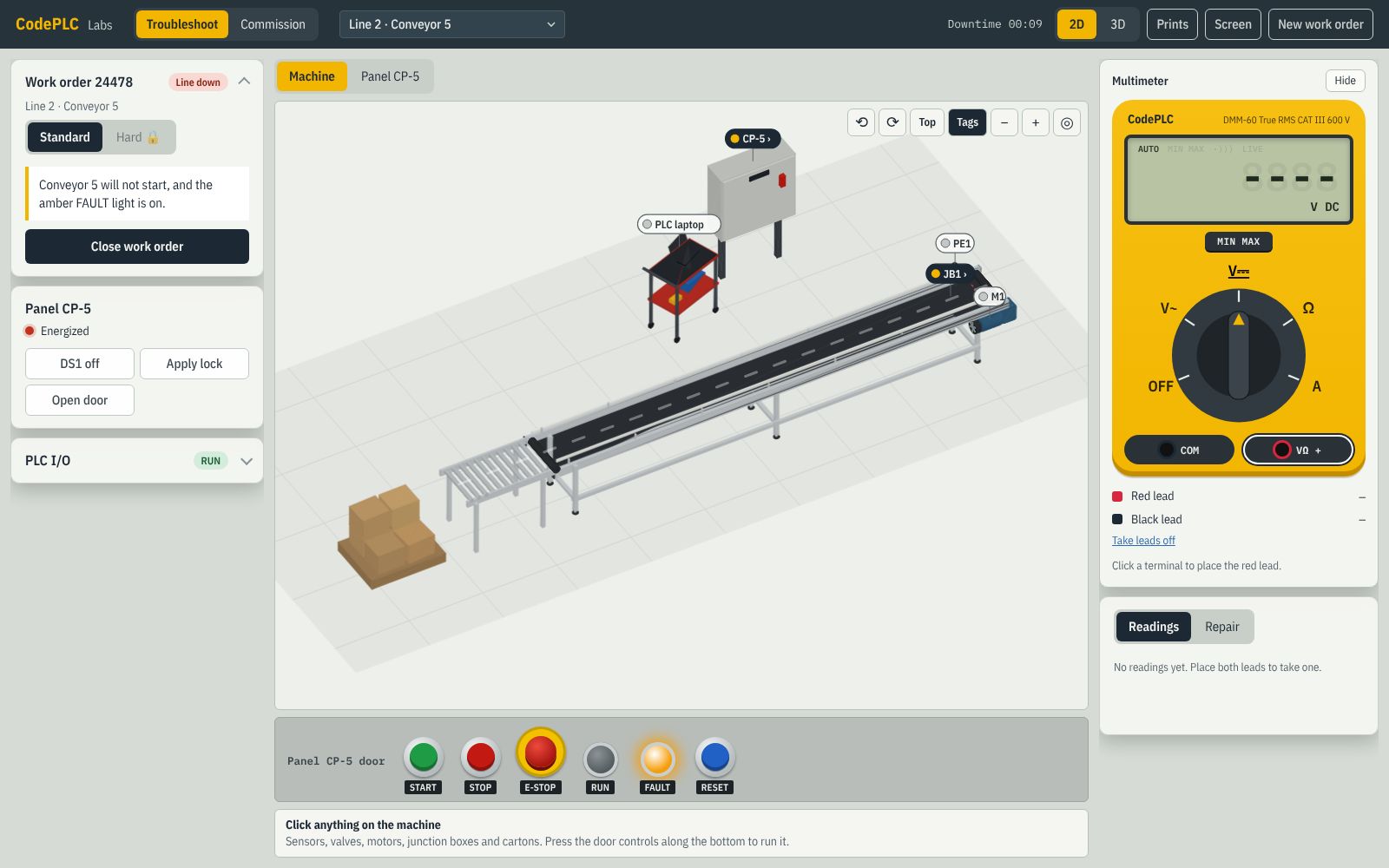Toggle multimeter MIN MAX mode
This screenshot has width=1389, height=868.
click(x=1239, y=242)
